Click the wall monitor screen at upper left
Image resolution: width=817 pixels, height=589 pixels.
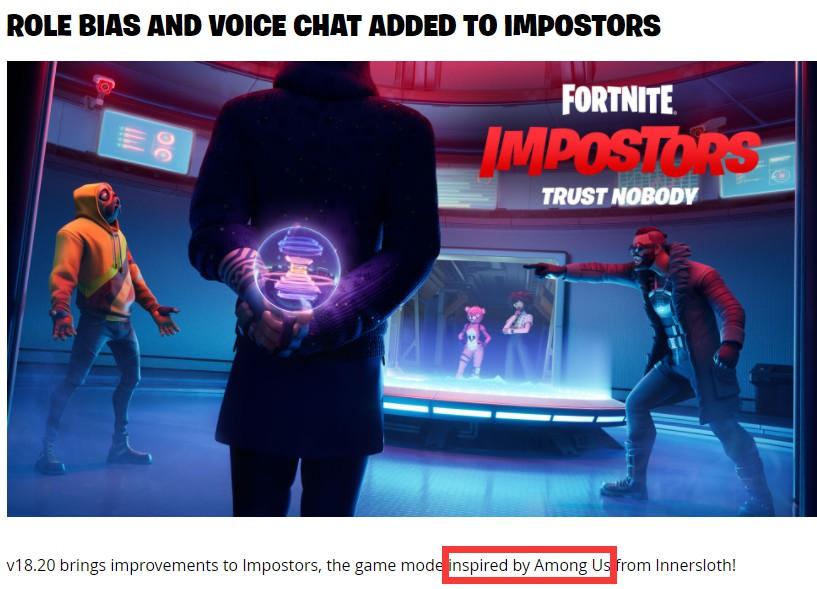click(x=145, y=141)
